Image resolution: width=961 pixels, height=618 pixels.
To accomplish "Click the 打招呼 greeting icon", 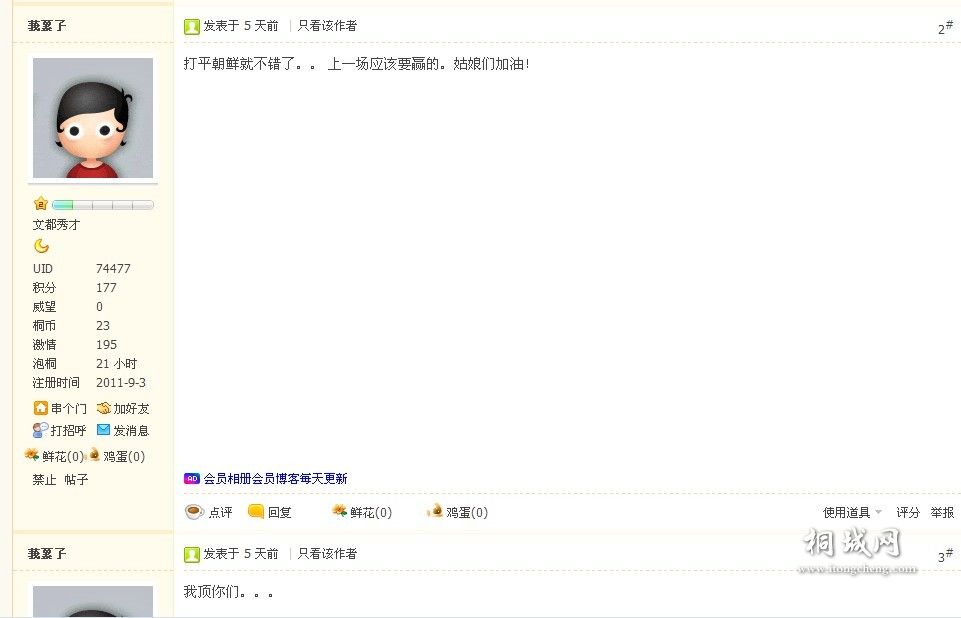I will click(40, 430).
